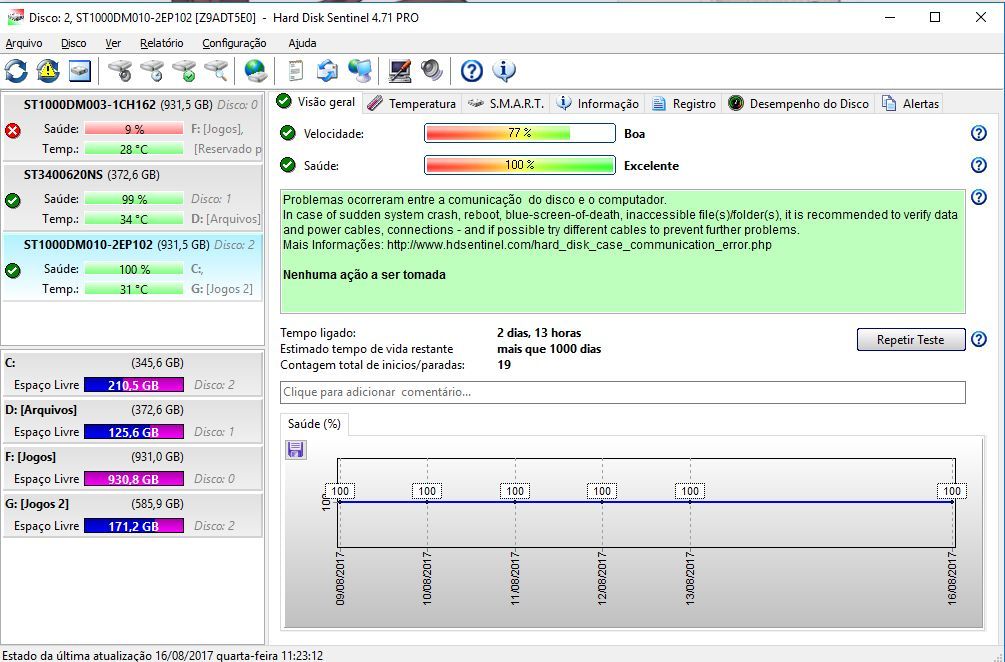Click the 930,8 GB free space bar
The height and width of the screenshot is (662, 1005).
pyautogui.click(x=134, y=479)
